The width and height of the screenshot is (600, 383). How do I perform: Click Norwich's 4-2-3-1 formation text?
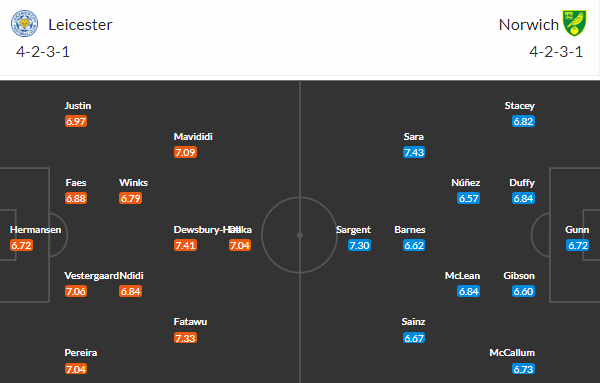pos(556,52)
